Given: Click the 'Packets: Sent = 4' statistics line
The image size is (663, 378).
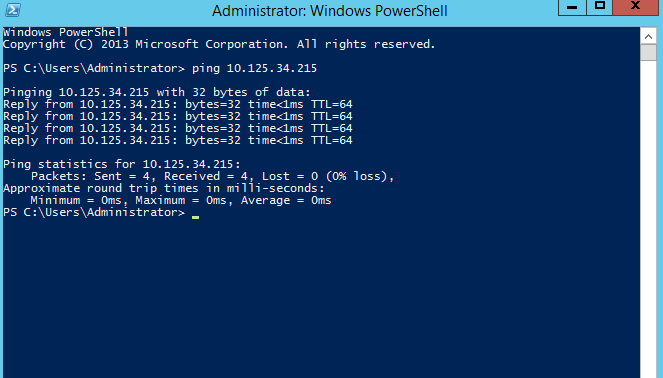Looking at the screenshot, I should [212, 176].
